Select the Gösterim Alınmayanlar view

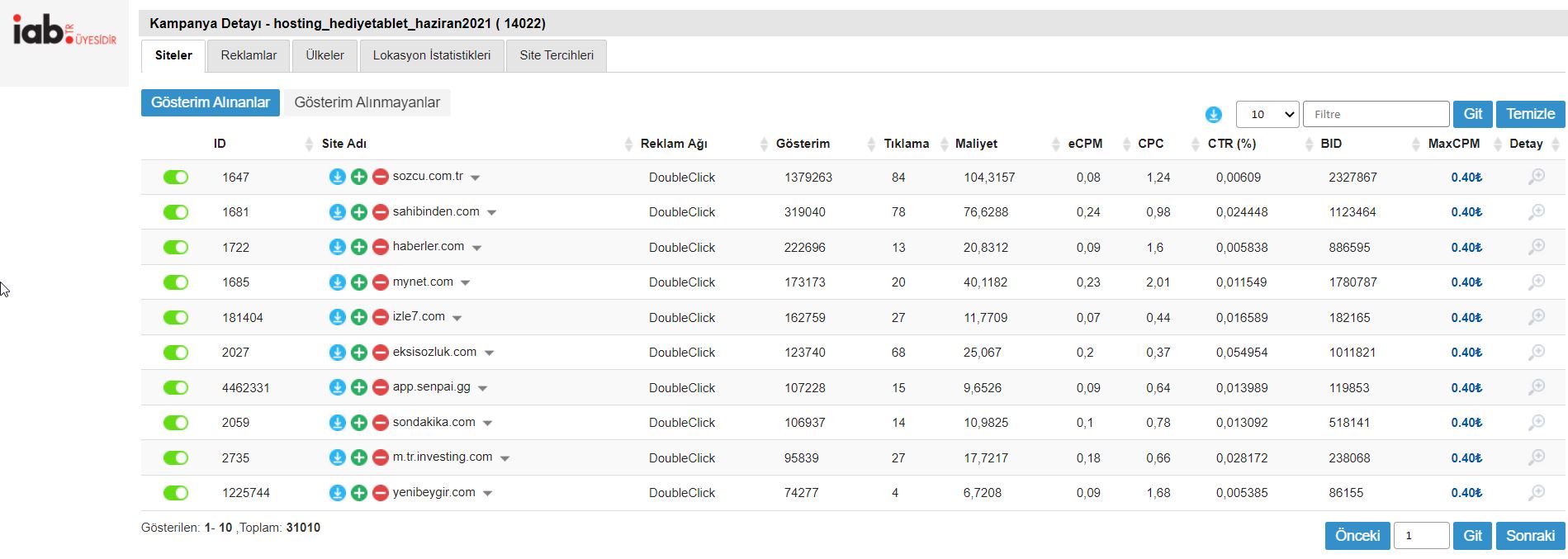(x=367, y=102)
